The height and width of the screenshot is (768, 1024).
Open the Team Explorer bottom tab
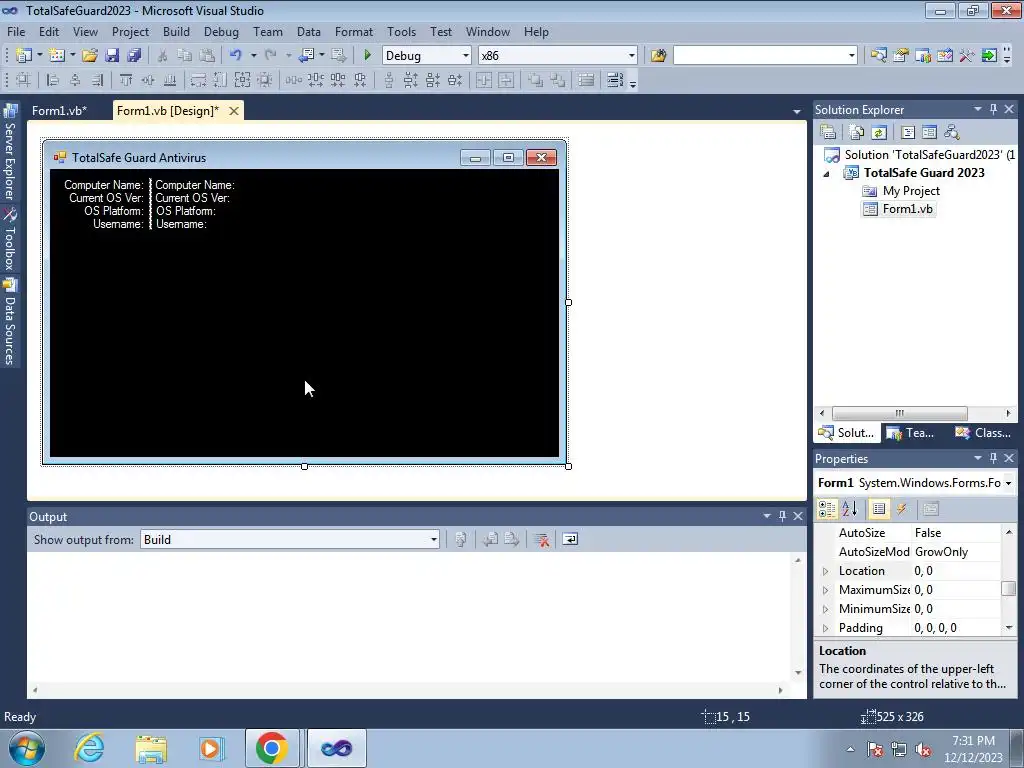(x=912, y=432)
